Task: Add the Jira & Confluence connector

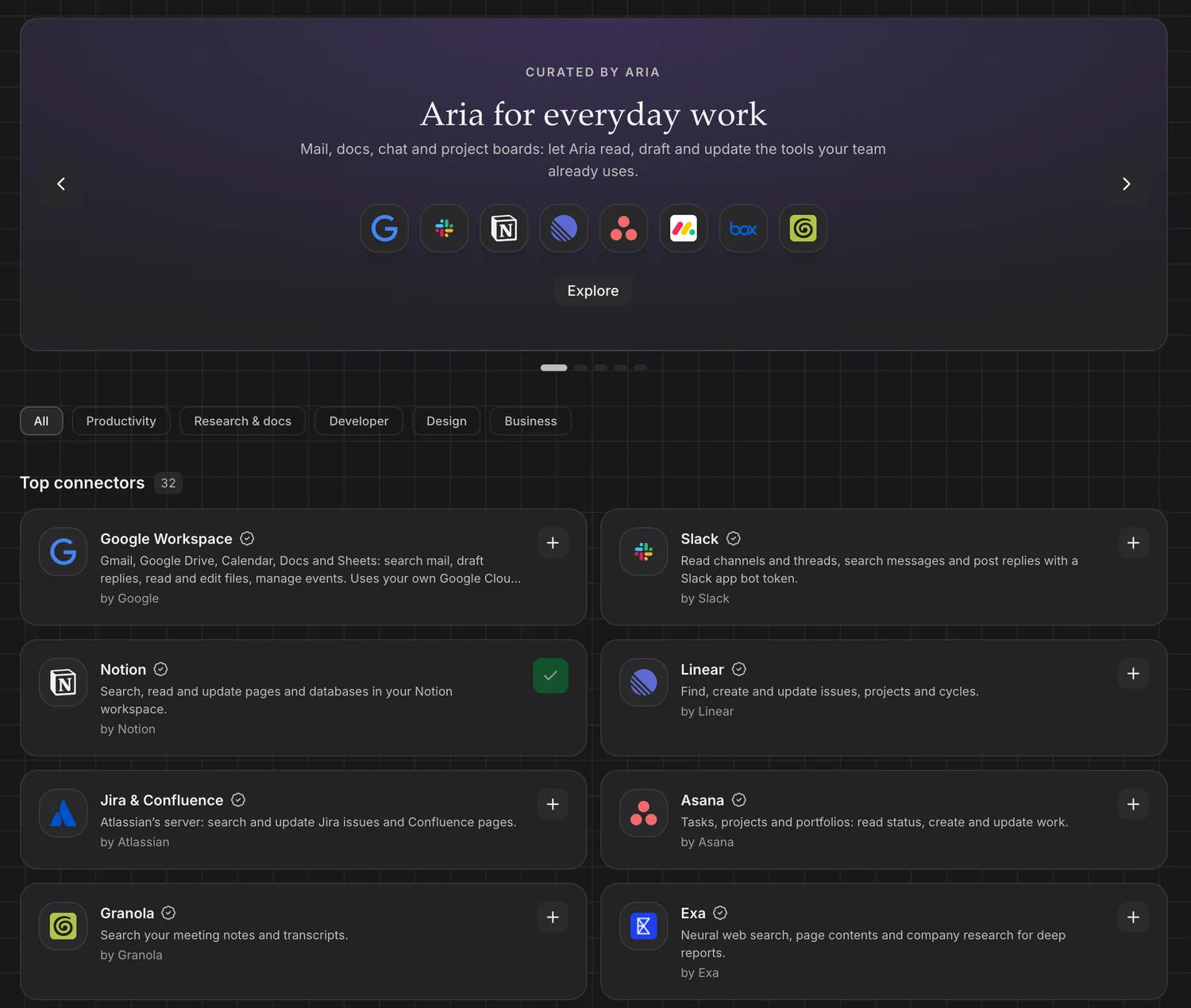Action: 553,804
